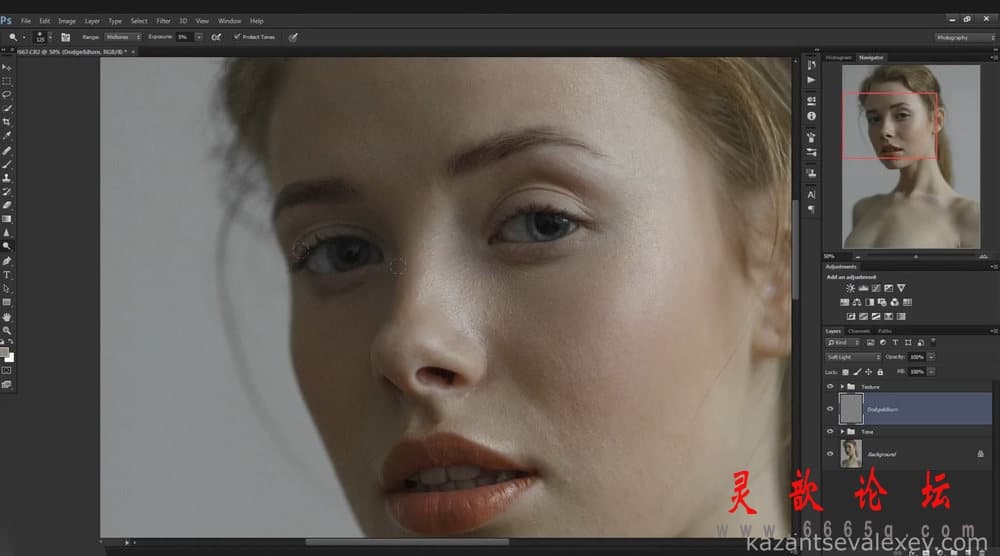Select the Rectangle shape tool
The height and width of the screenshot is (556, 1000).
(6, 302)
